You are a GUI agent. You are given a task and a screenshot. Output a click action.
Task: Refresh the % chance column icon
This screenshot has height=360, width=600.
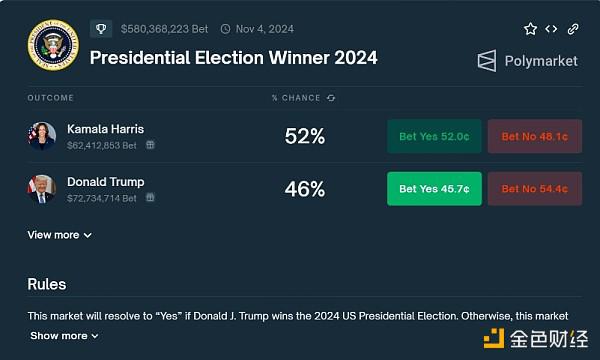(x=331, y=98)
